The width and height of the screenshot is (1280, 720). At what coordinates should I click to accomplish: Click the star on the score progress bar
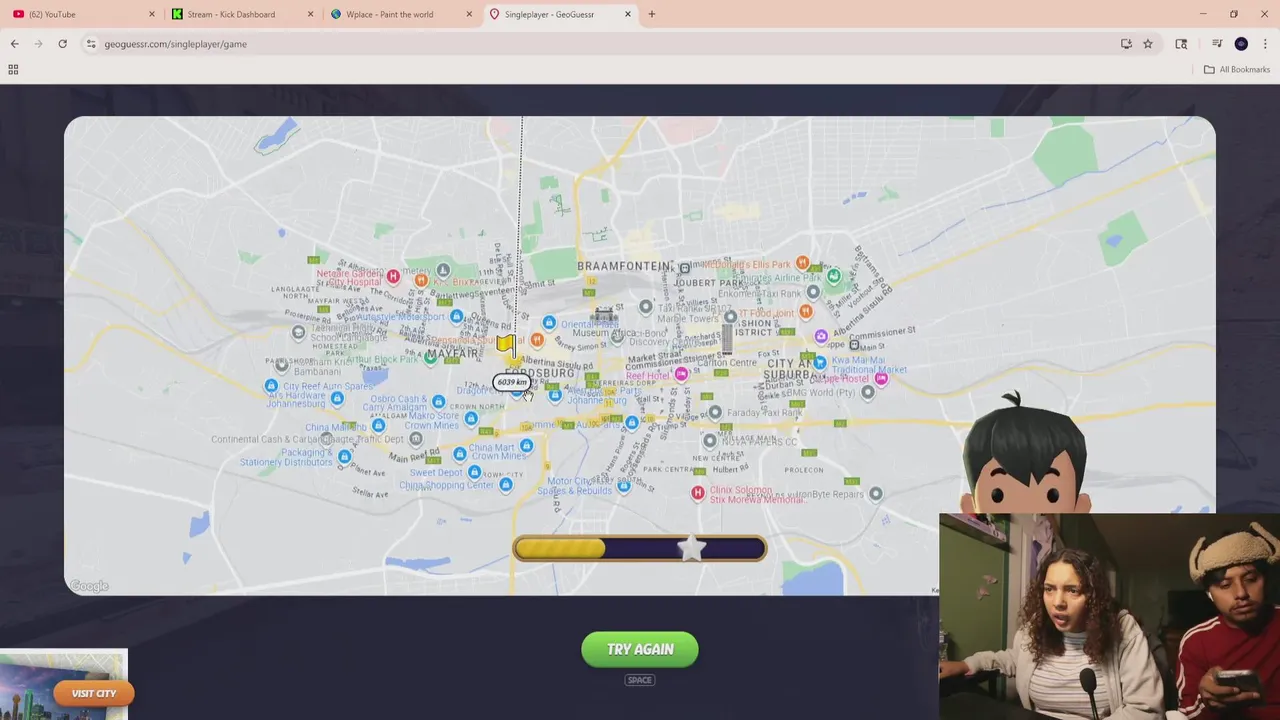coord(691,547)
